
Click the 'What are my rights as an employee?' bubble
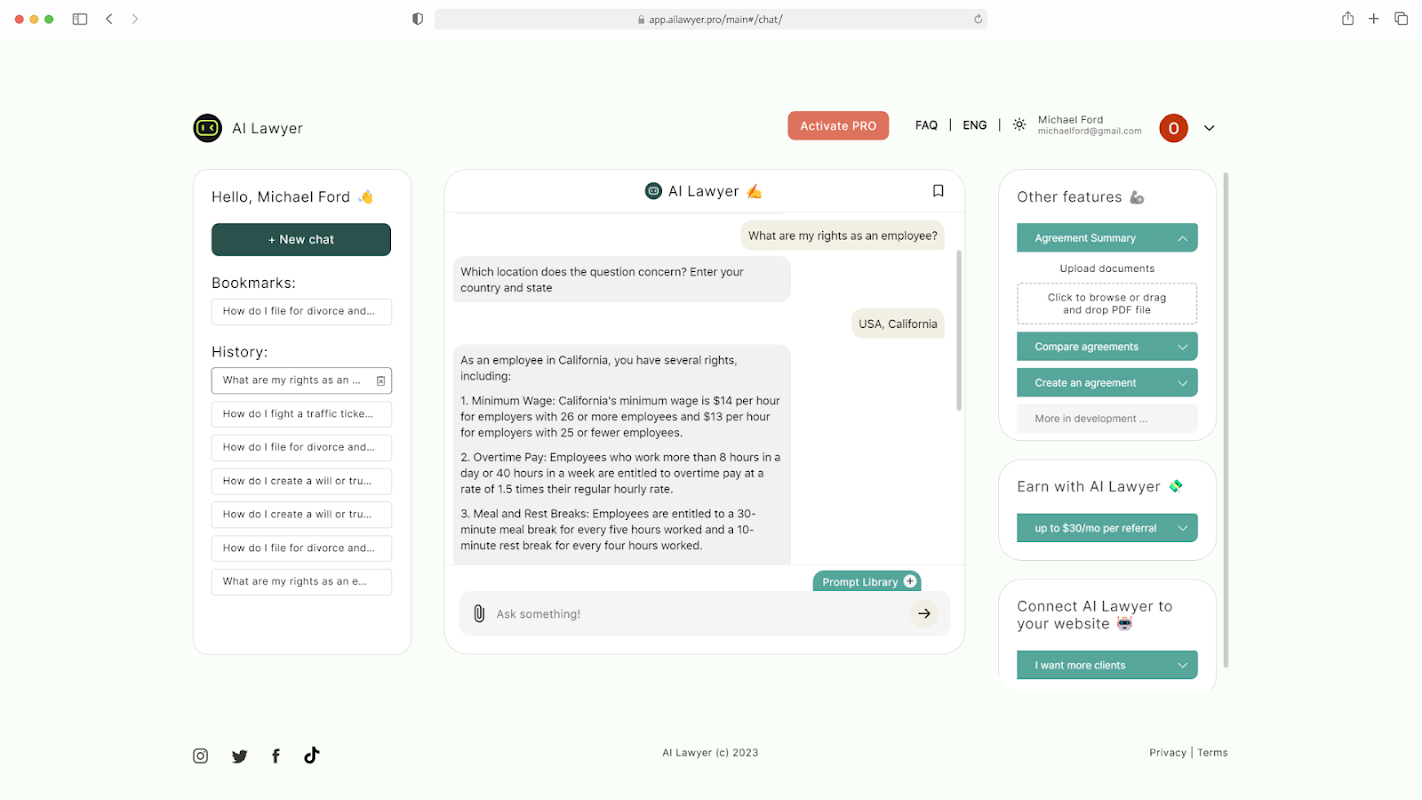coord(843,236)
